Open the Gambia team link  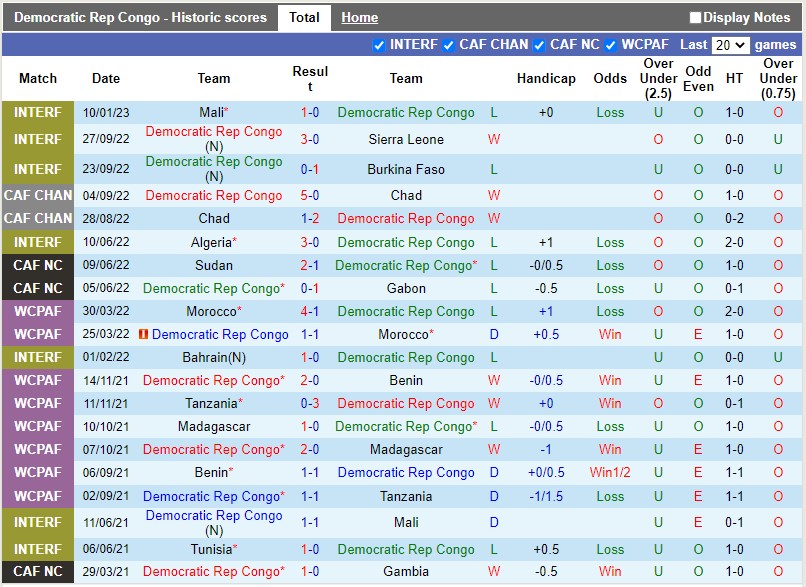[406, 572]
